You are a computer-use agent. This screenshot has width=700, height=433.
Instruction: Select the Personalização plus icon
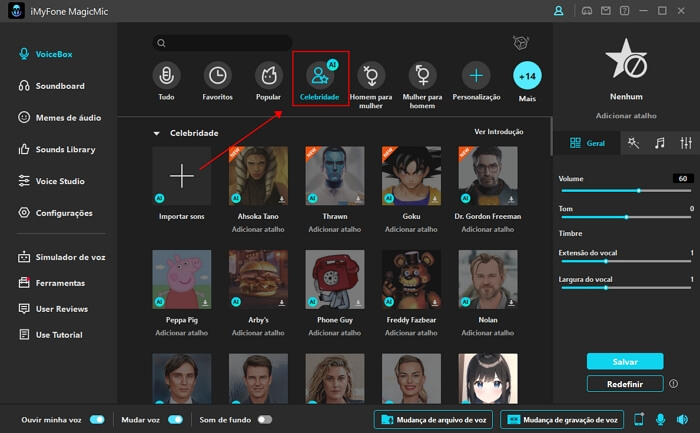point(476,75)
